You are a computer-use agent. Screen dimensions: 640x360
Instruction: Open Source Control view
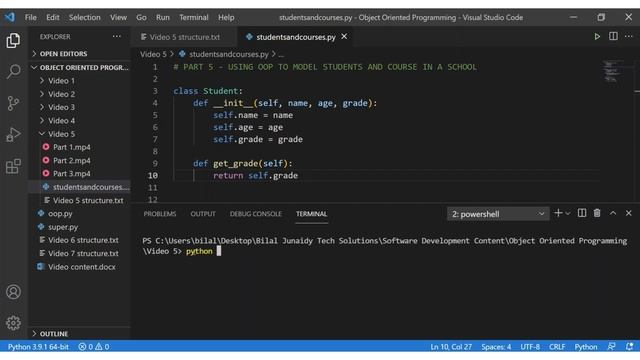click(13, 103)
